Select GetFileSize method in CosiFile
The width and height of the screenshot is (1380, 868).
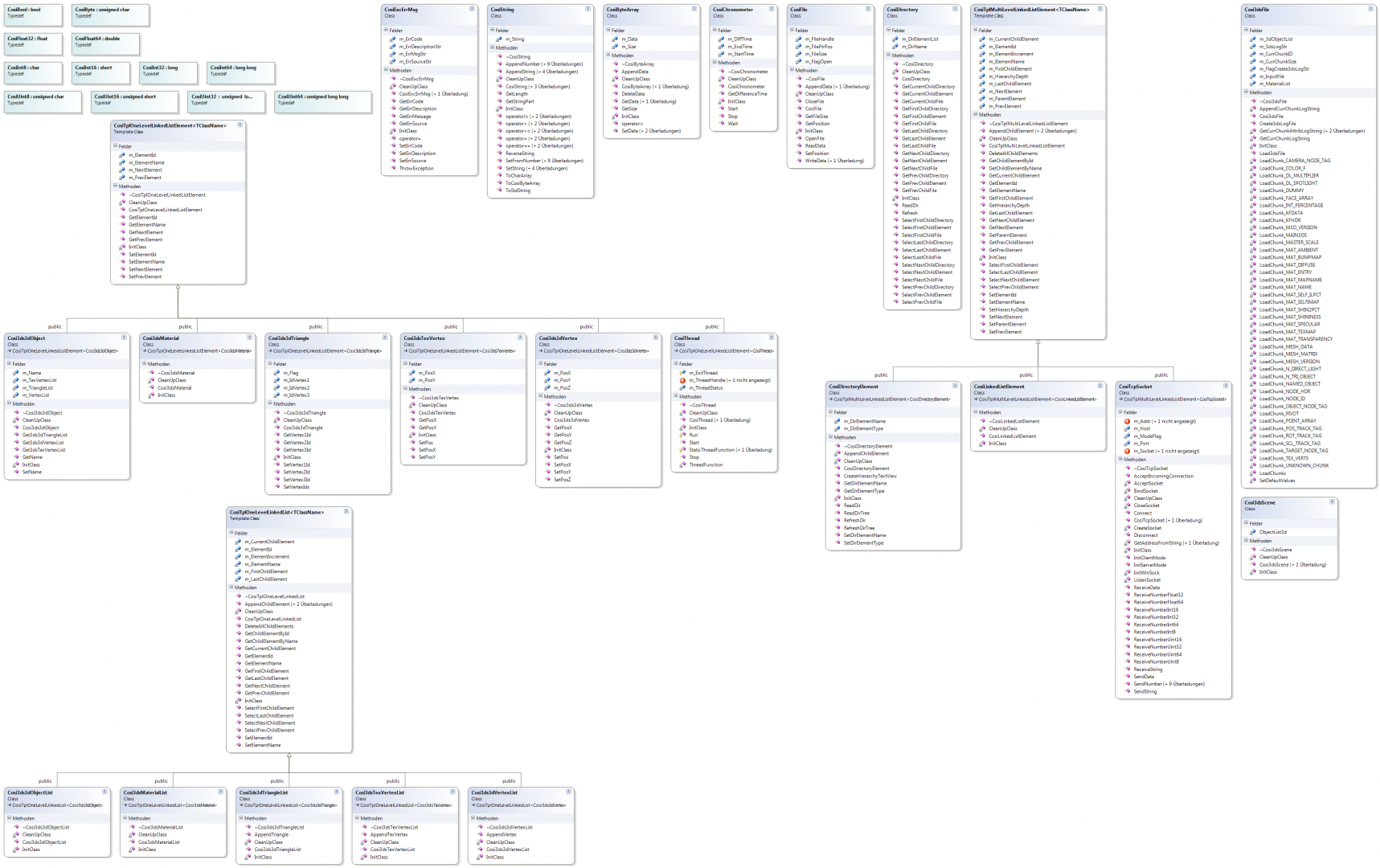[817, 117]
